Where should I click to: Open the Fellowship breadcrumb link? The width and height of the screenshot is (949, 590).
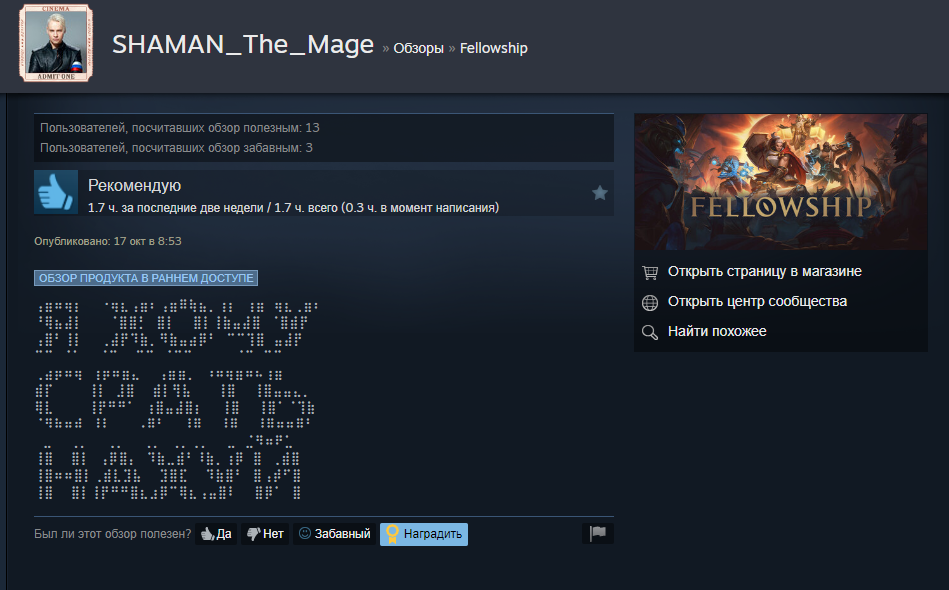(x=493, y=48)
